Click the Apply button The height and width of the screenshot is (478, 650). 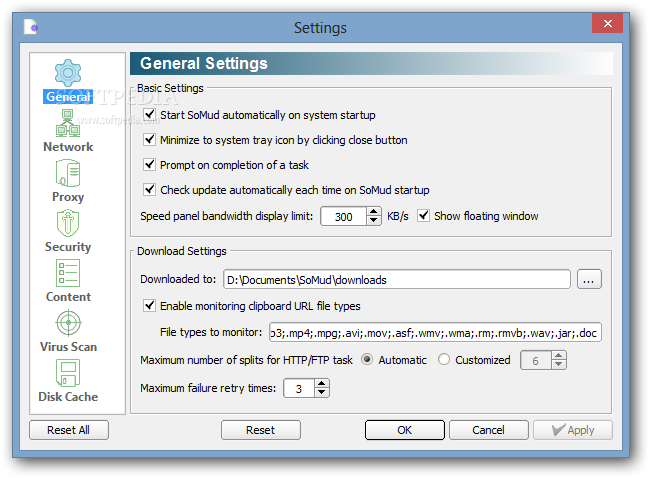tap(573, 430)
